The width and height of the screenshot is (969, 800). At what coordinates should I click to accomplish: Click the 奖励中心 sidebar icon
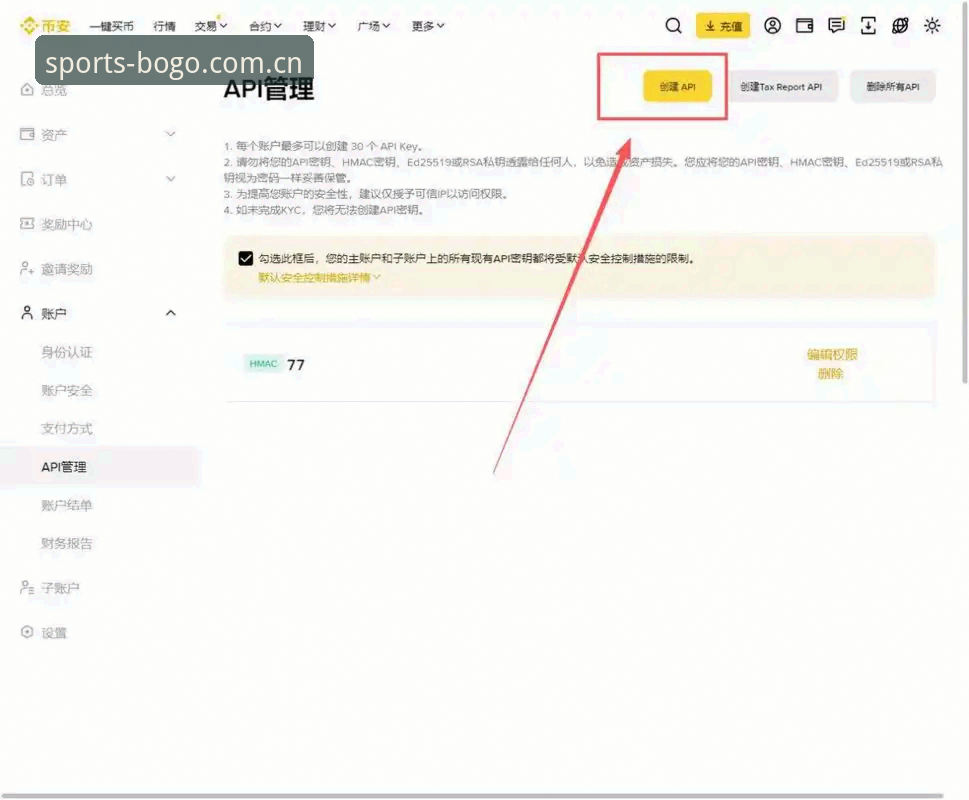tap(27, 224)
